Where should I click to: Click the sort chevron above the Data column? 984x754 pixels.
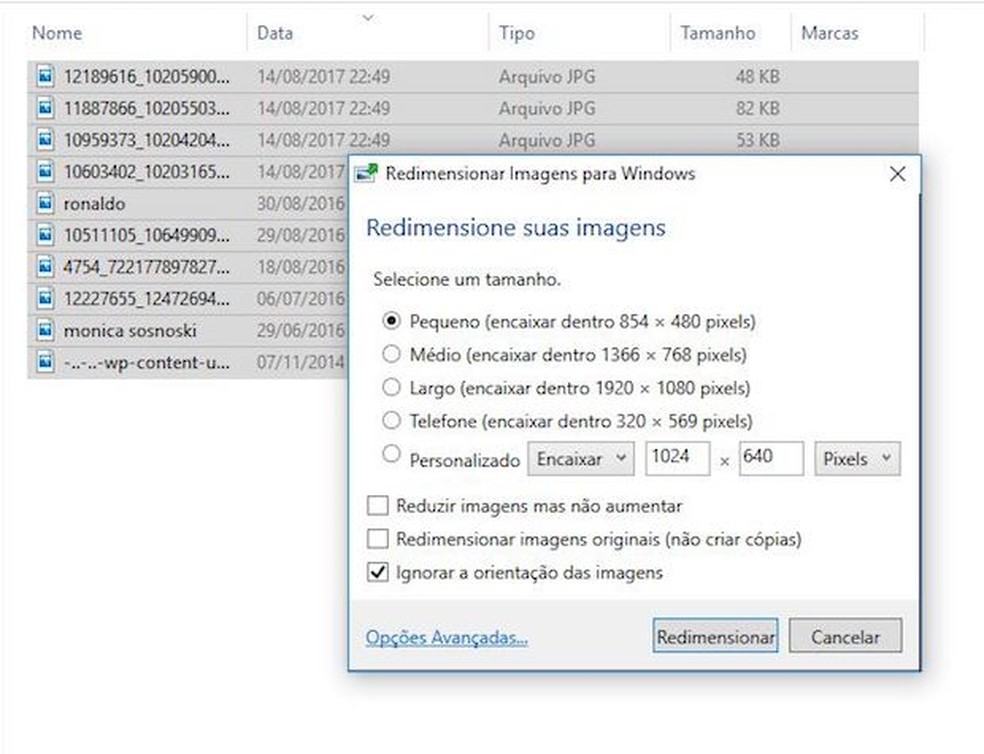pyautogui.click(x=368, y=17)
